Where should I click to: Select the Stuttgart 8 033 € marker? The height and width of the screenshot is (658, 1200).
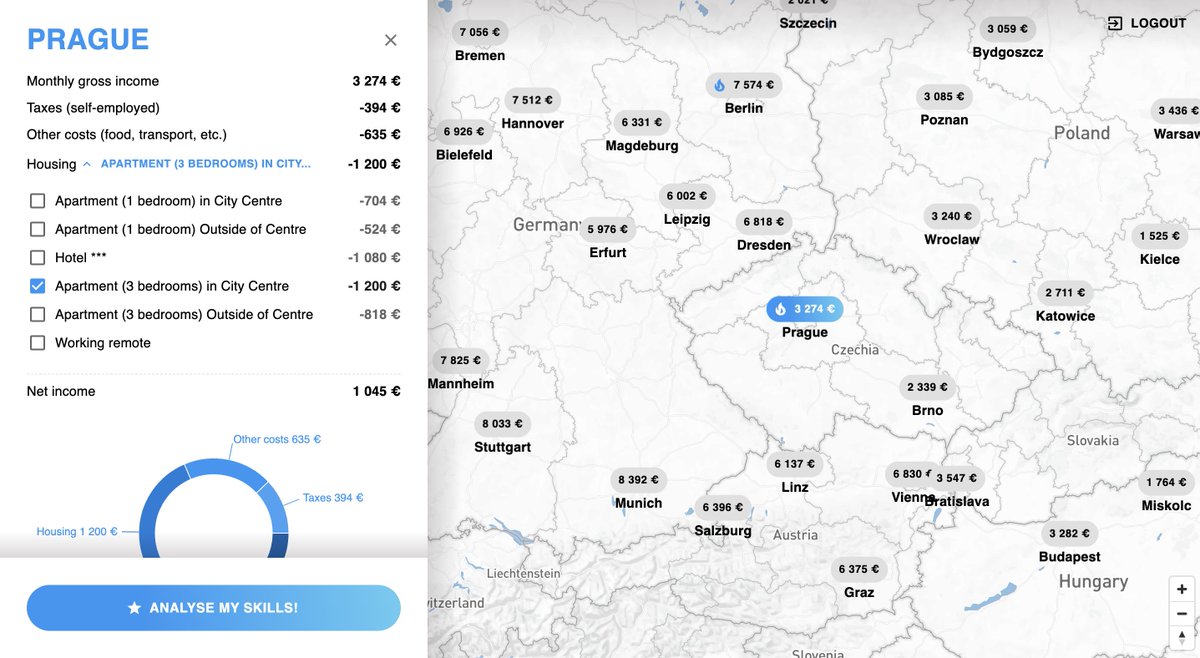point(502,424)
